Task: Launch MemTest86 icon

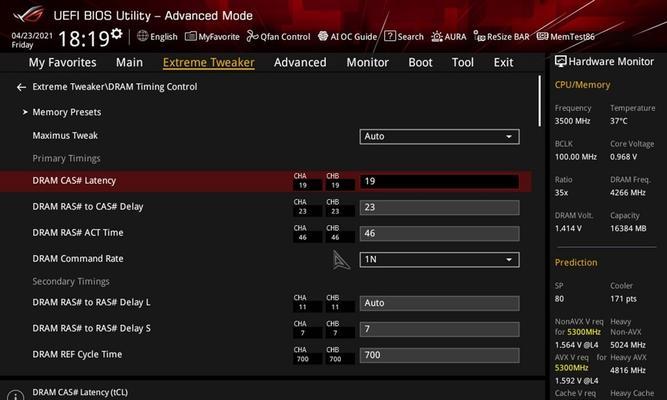Action: pyautogui.click(x=542, y=36)
